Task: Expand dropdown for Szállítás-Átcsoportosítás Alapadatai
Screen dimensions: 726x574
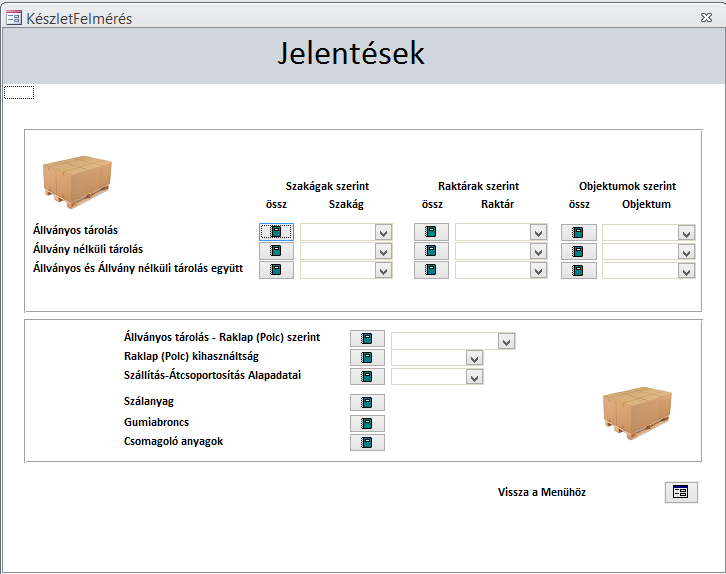Action: point(474,377)
